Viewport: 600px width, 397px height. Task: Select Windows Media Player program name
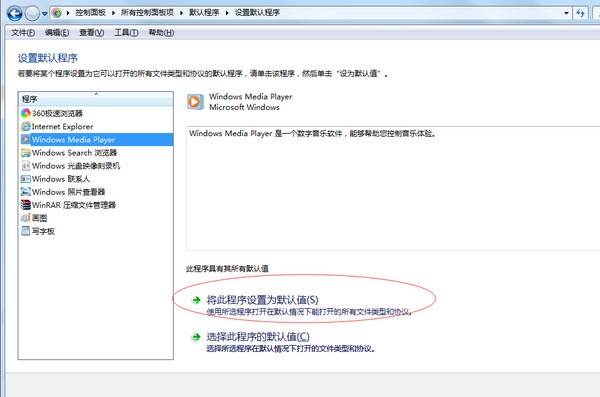coord(73,140)
